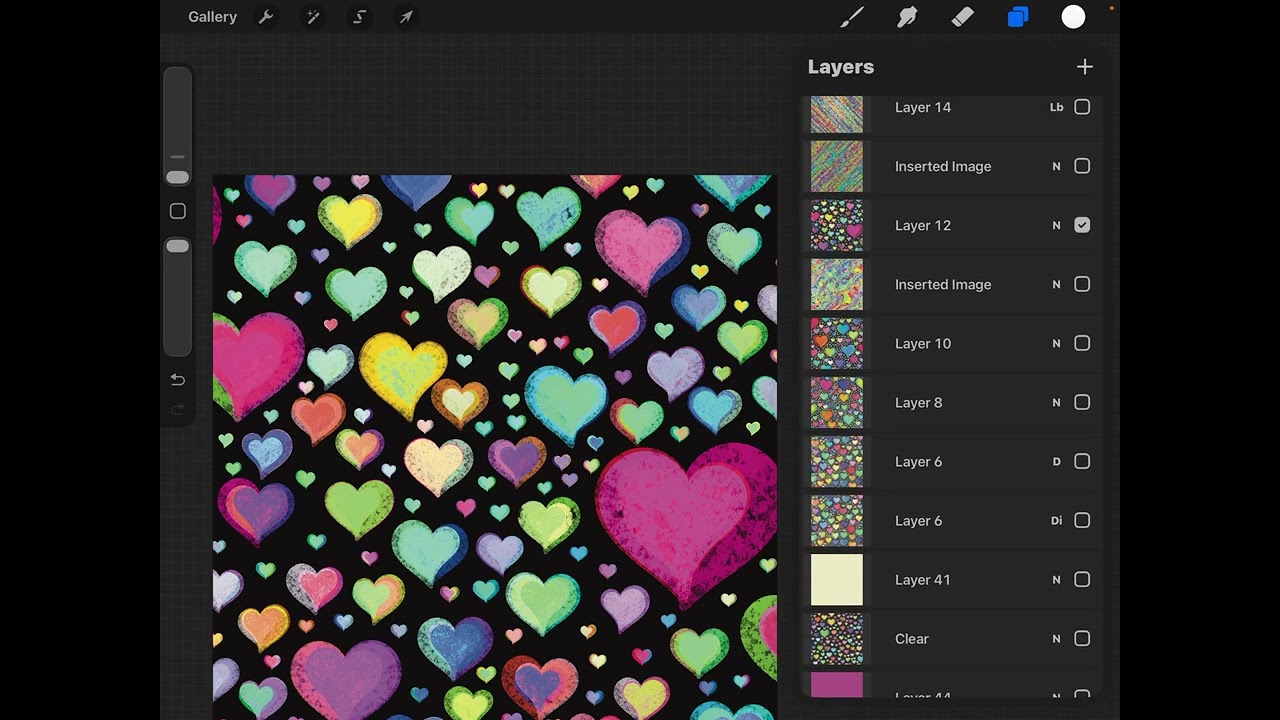The image size is (1280, 720).
Task: Show Layer 14 via its checkbox
Action: click(1082, 107)
